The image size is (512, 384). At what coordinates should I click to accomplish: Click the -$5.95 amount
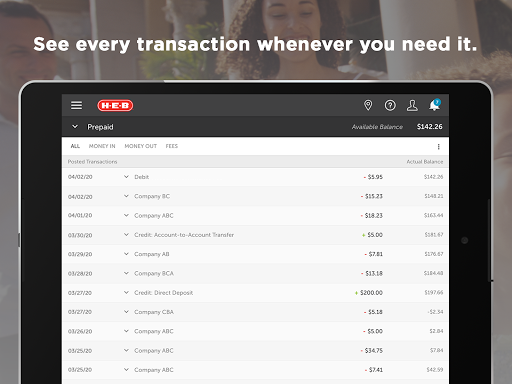[373, 177]
